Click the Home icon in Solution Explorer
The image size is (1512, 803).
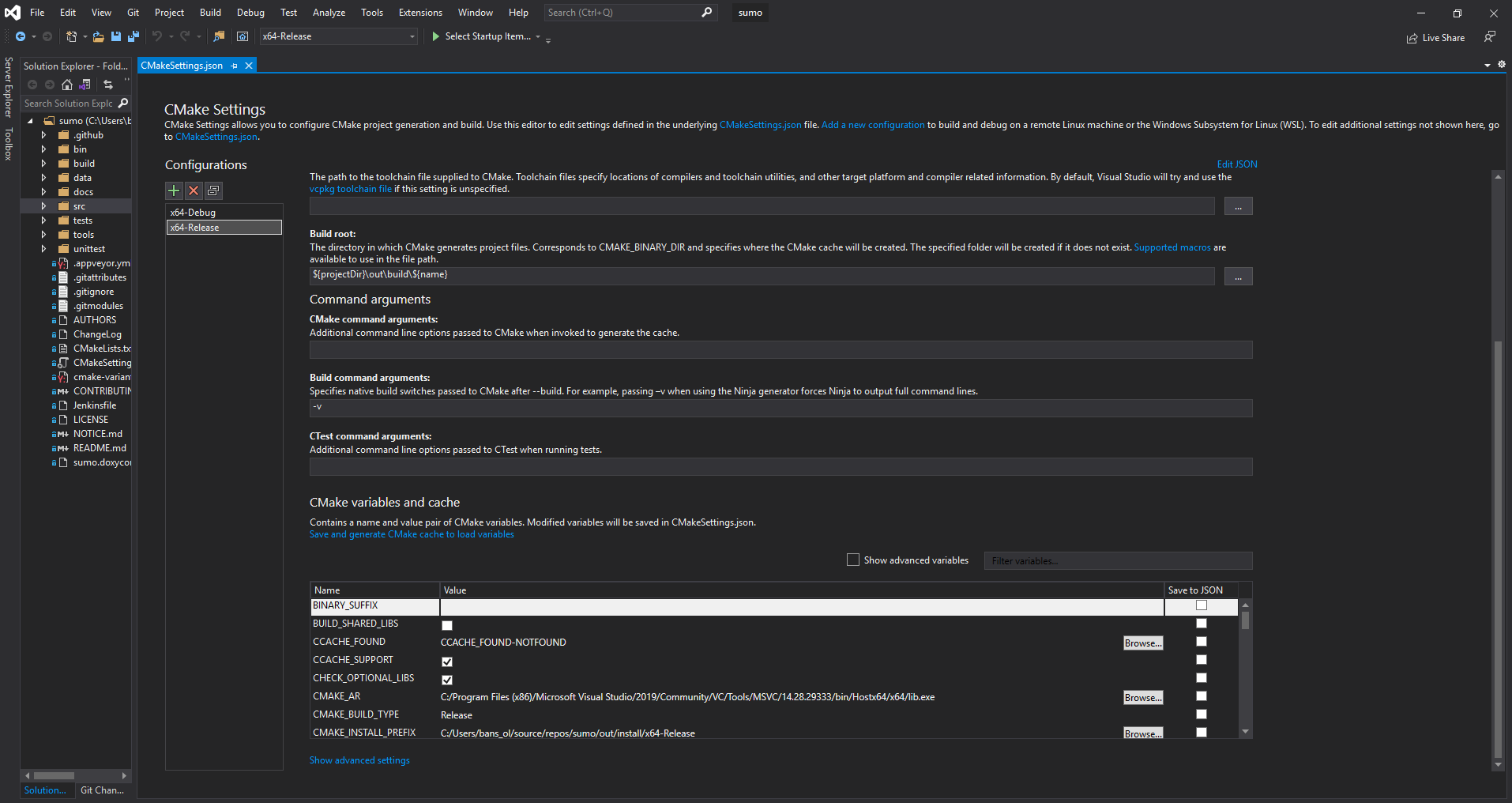click(x=67, y=85)
